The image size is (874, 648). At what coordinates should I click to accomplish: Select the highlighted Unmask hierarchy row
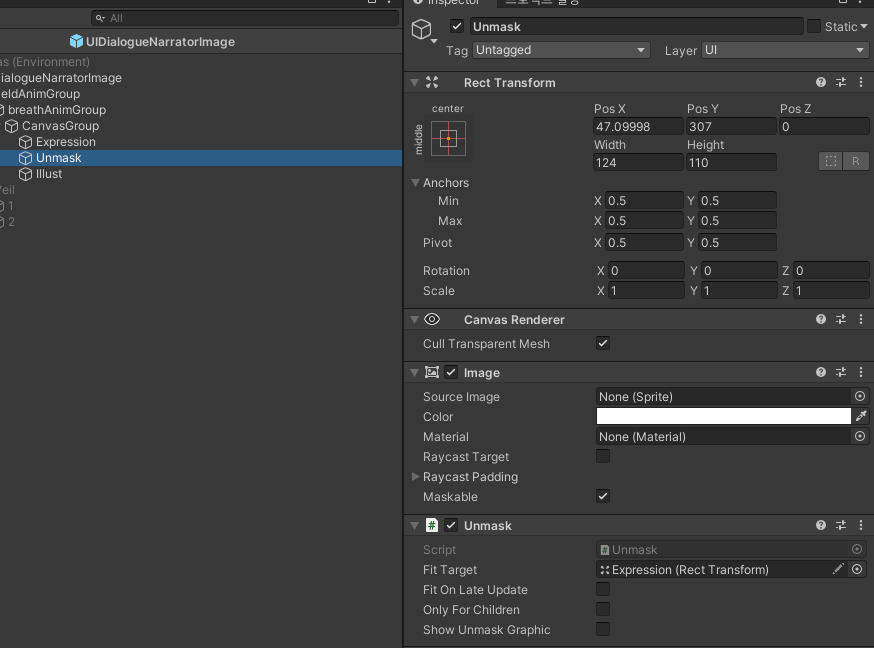201,158
